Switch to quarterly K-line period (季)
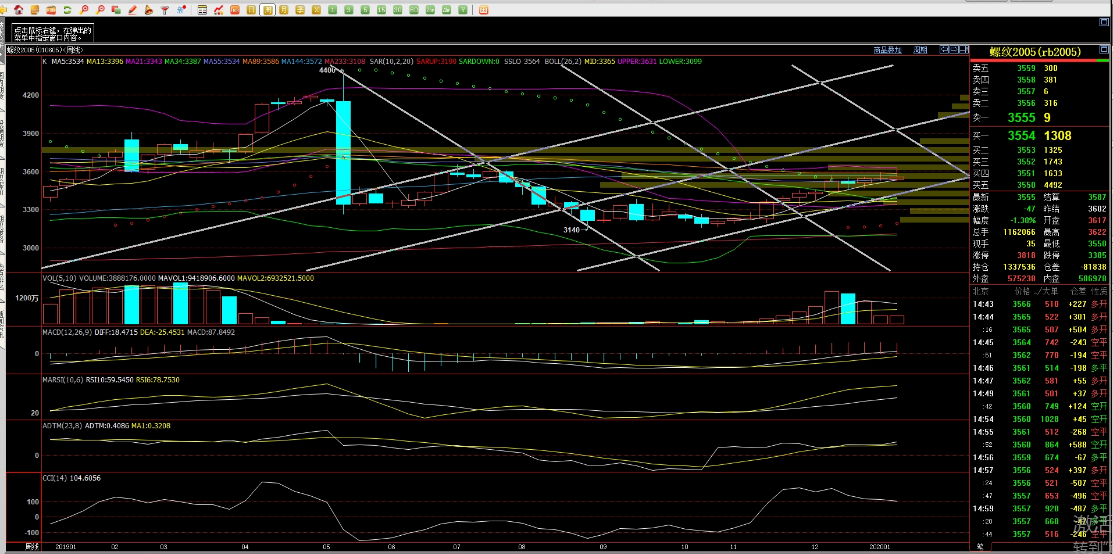This screenshot has width=1113, height=554. (x=300, y=10)
